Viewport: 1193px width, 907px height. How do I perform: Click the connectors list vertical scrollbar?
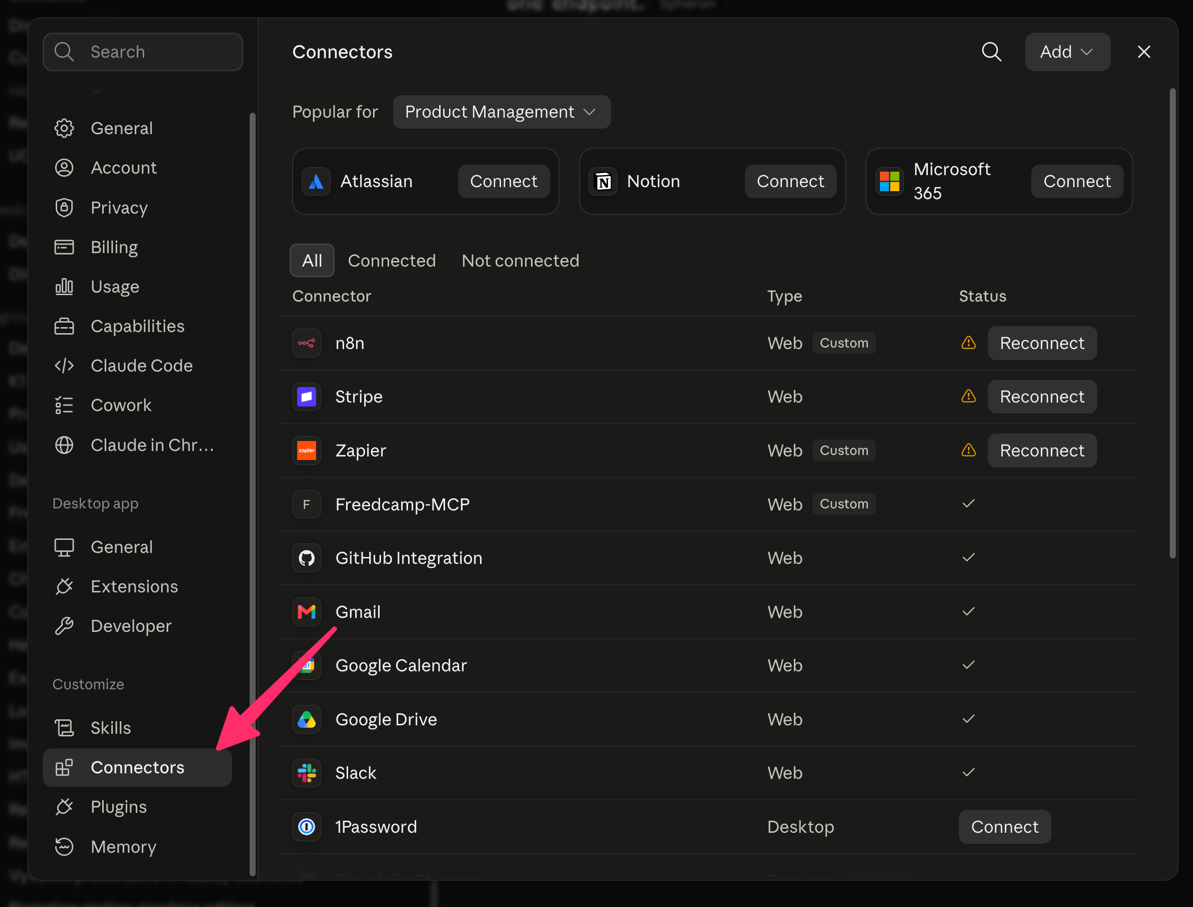pyautogui.click(x=1172, y=323)
